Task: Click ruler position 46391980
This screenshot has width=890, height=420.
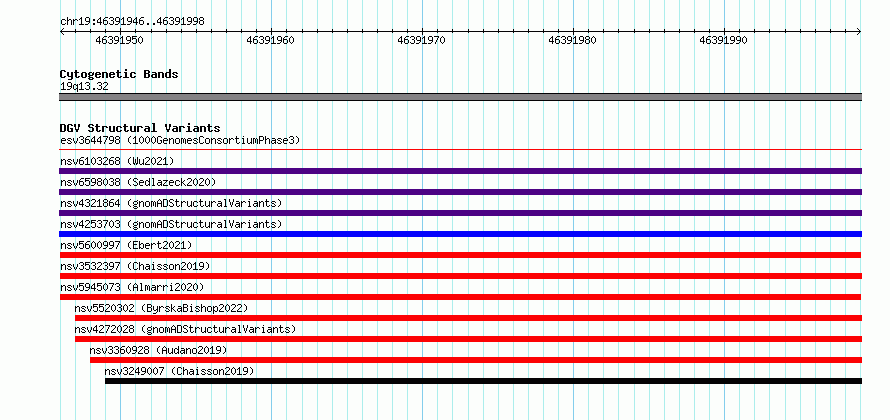Action: (x=572, y=40)
